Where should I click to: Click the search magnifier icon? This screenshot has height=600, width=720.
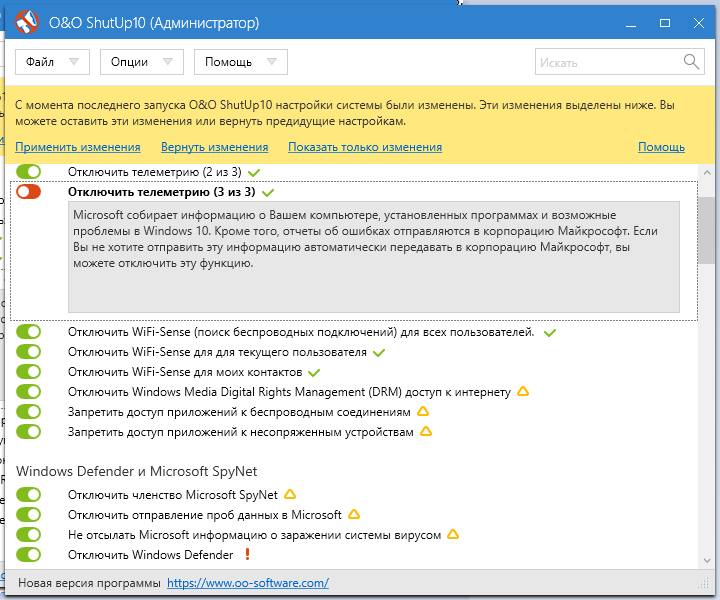coord(691,61)
